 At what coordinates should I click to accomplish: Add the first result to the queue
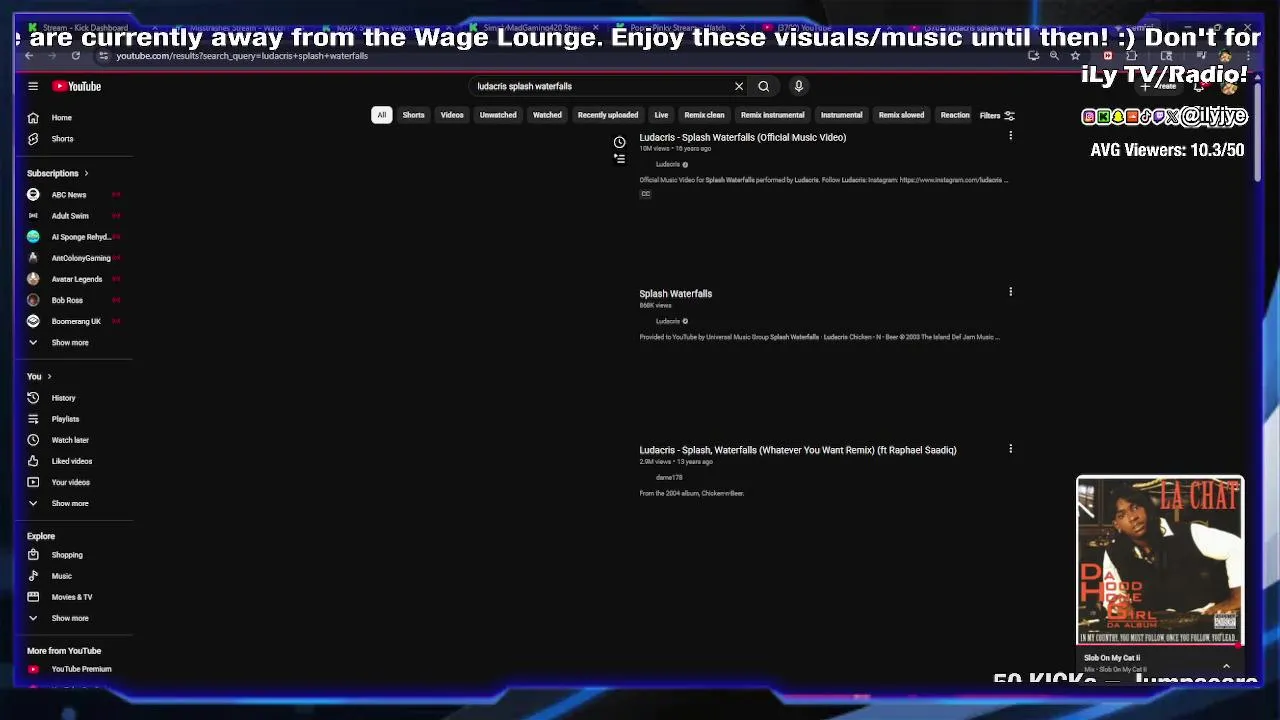pyautogui.click(x=619, y=159)
